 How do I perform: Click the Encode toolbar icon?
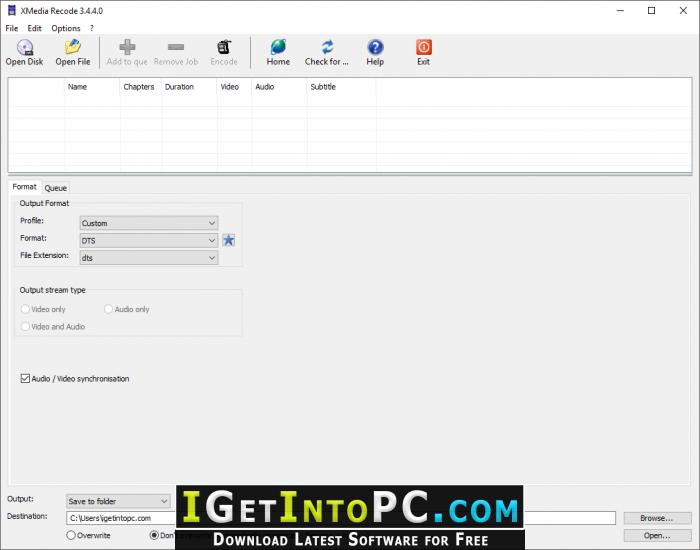point(224,47)
